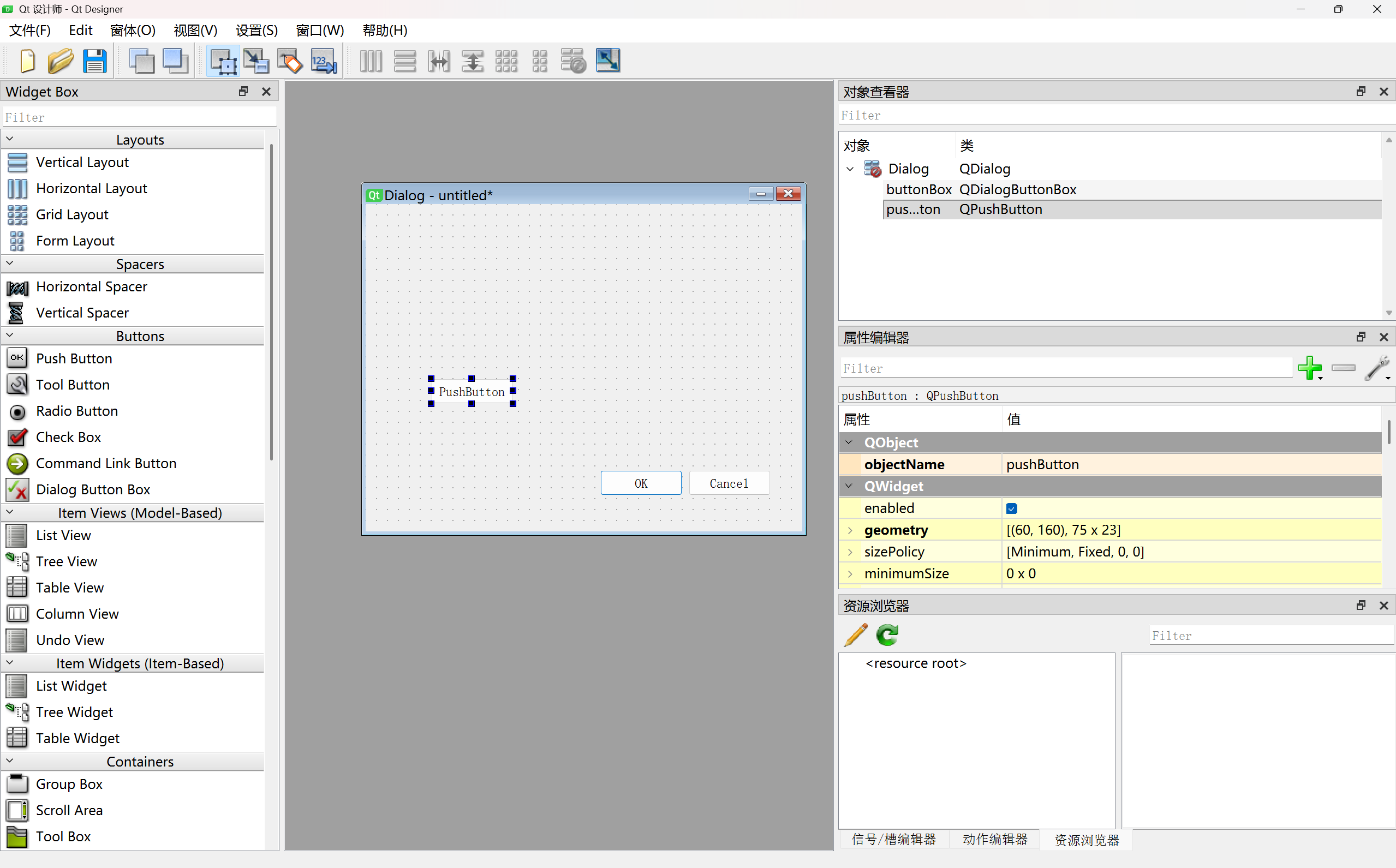This screenshot has height=868, width=1396.
Task: Click the OK button in the dialog
Action: (641, 483)
